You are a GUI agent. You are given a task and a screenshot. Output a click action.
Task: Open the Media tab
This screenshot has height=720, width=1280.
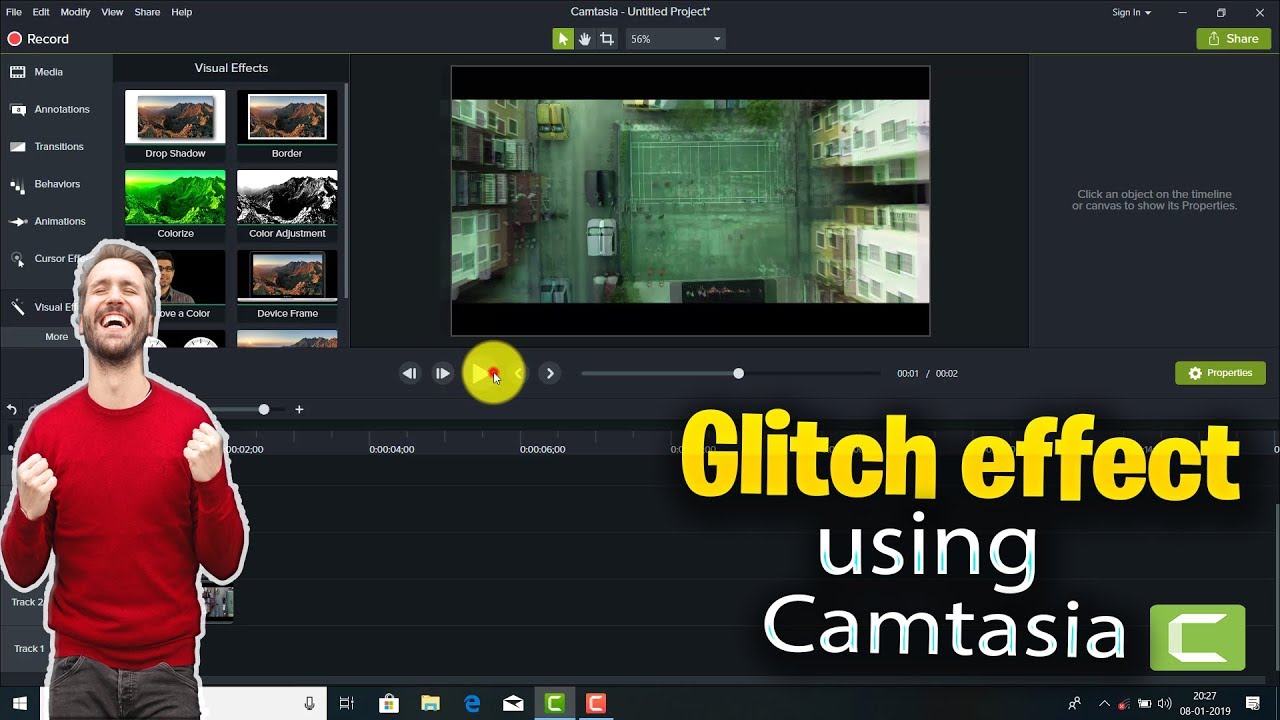coord(48,72)
